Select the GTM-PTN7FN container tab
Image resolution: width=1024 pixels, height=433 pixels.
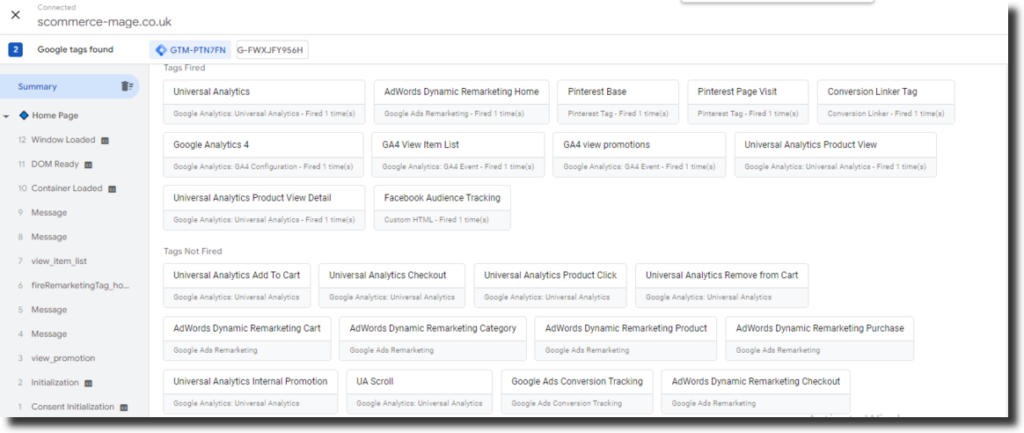[x=190, y=50]
